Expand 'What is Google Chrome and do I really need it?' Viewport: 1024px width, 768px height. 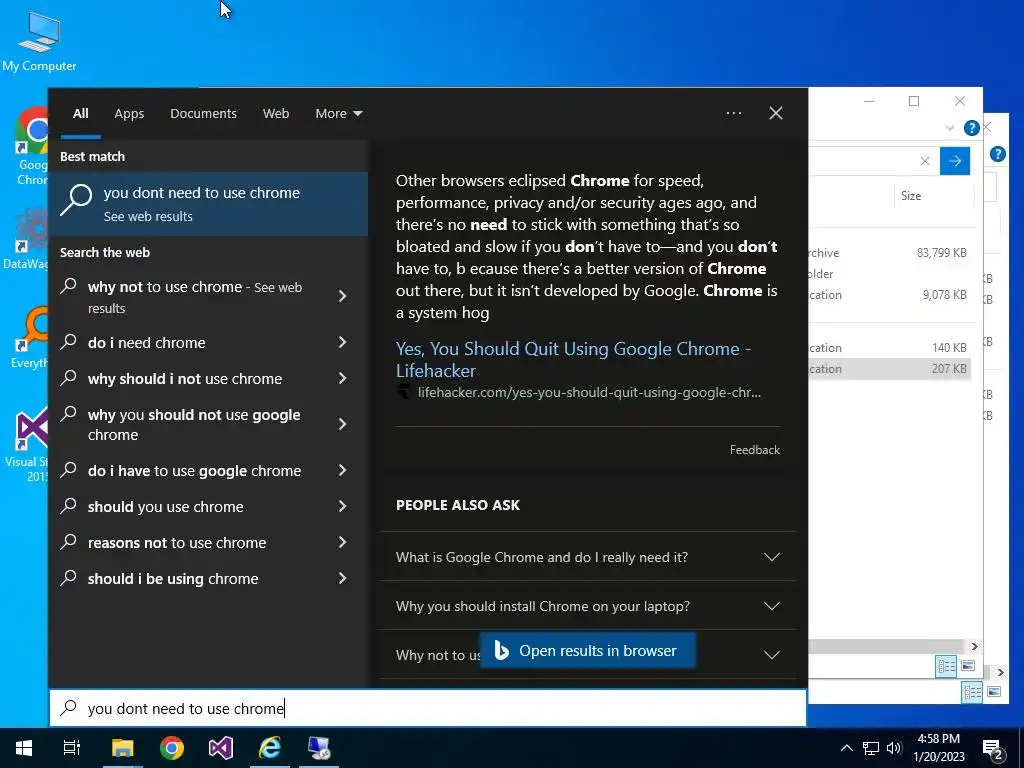click(588, 557)
